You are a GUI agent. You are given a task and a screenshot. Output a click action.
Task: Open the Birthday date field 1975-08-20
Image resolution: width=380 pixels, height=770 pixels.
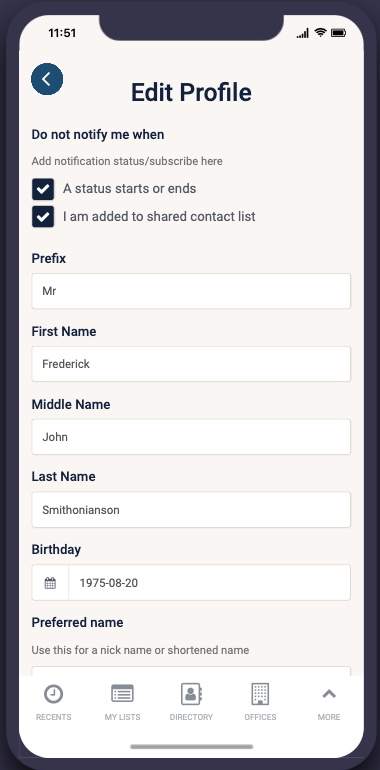point(210,583)
